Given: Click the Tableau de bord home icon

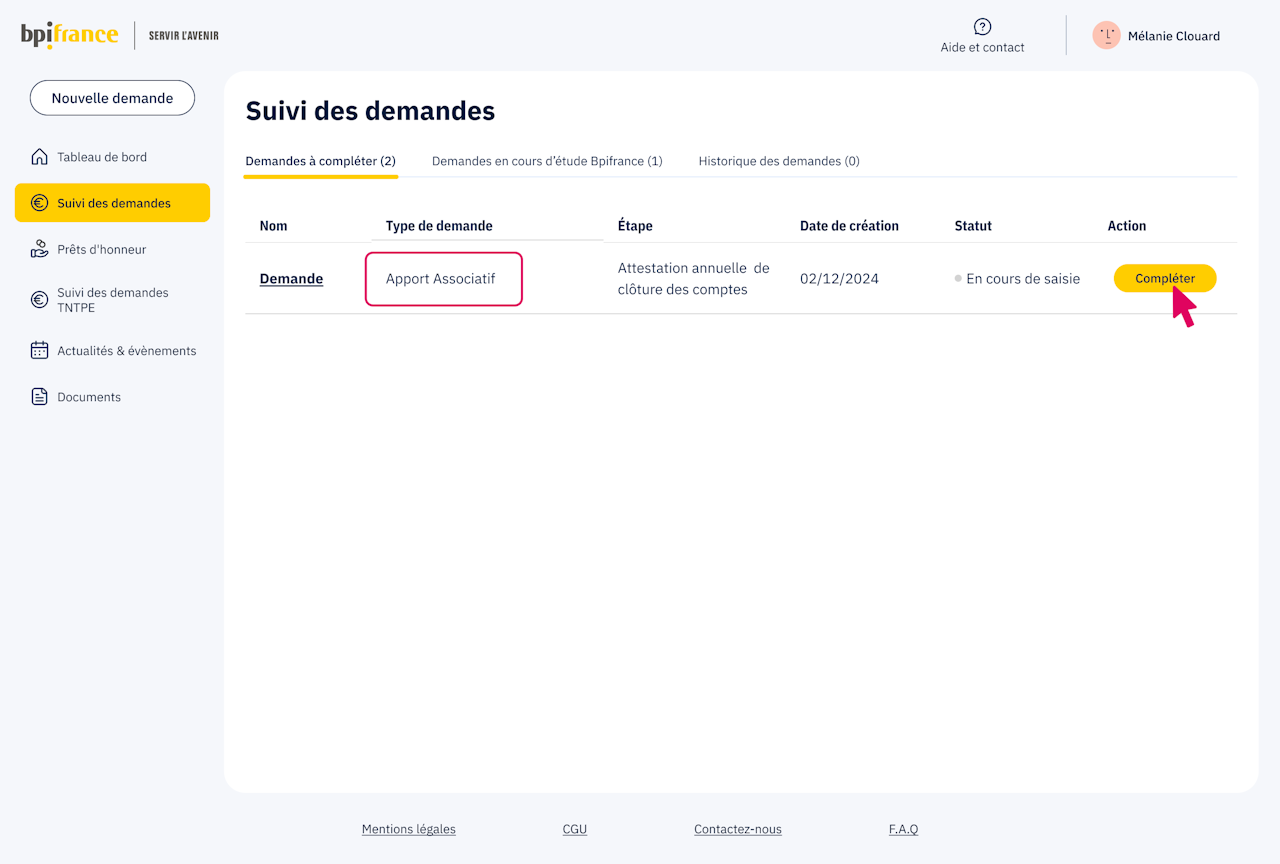Looking at the screenshot, I should pos(39,157).
